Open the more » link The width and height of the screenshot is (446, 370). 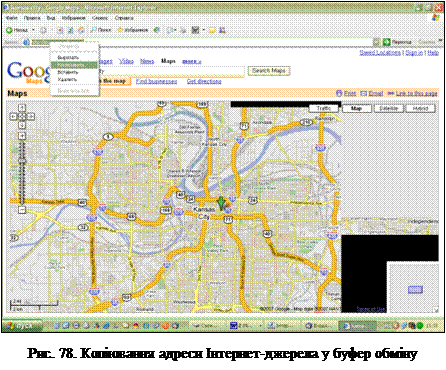point(192,61)
